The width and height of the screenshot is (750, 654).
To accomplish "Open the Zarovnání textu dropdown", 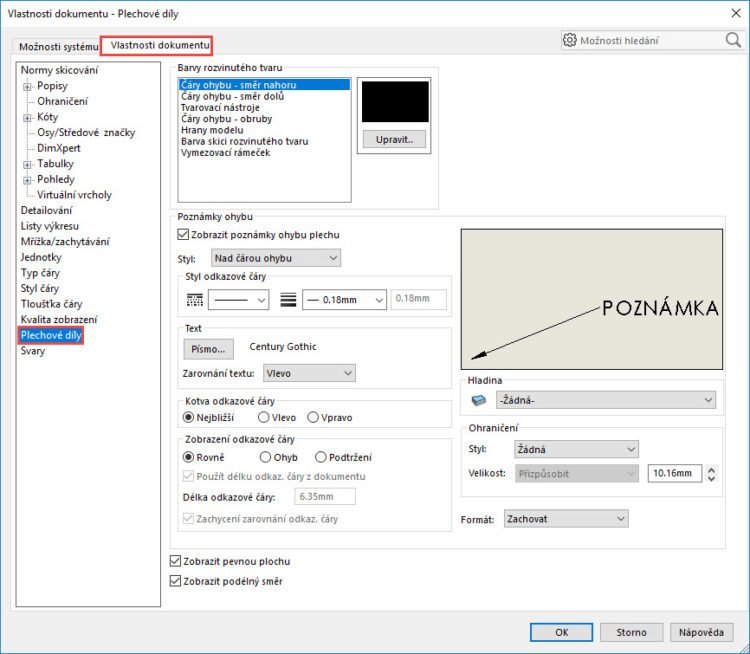I will pos(310,373).
